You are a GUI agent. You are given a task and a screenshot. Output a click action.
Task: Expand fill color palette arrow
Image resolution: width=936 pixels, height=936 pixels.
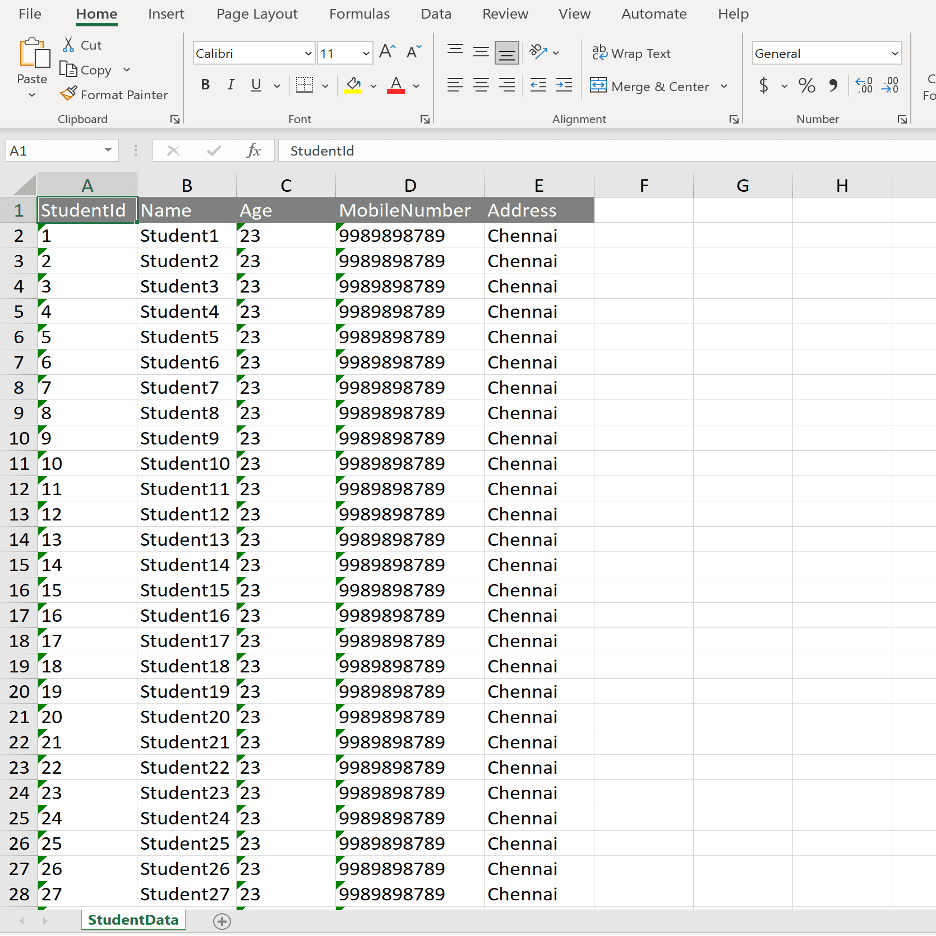coord(374,86)
